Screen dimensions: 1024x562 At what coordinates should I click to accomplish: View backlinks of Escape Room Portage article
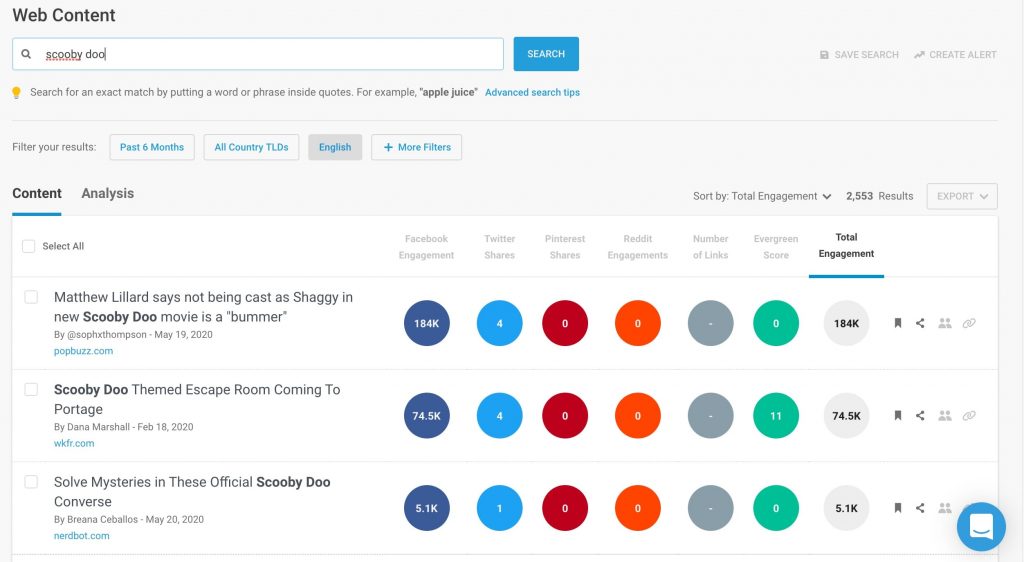[x=969, y=416]
